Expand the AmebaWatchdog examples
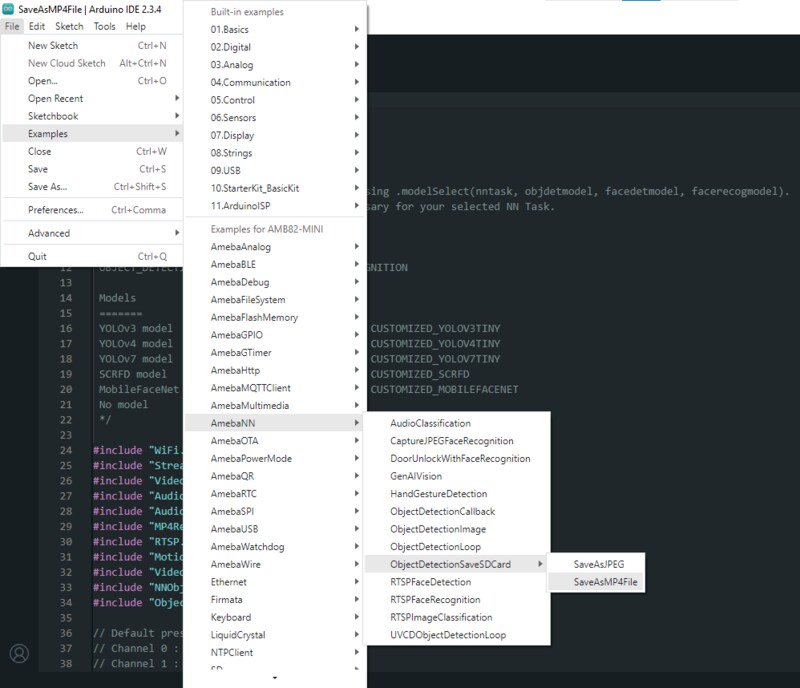This screenshot has width=800, height=688. tap(275, 547)
